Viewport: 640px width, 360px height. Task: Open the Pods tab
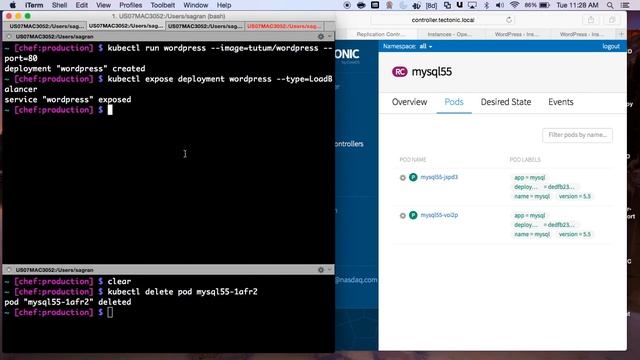454,102
